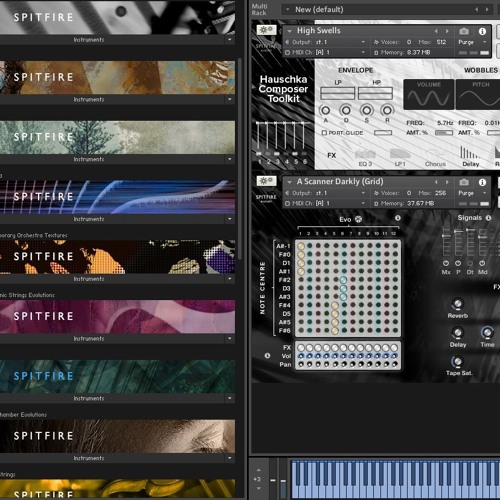This screenshot has height=500, width=500.
Task: Load the next preset arrow for A Scanner Darkly
Action: click(447, 182)
